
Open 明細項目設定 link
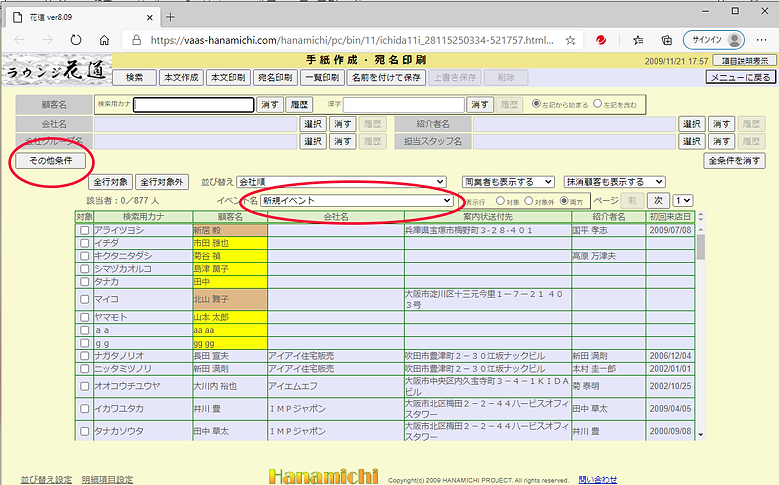coord(107,480)
